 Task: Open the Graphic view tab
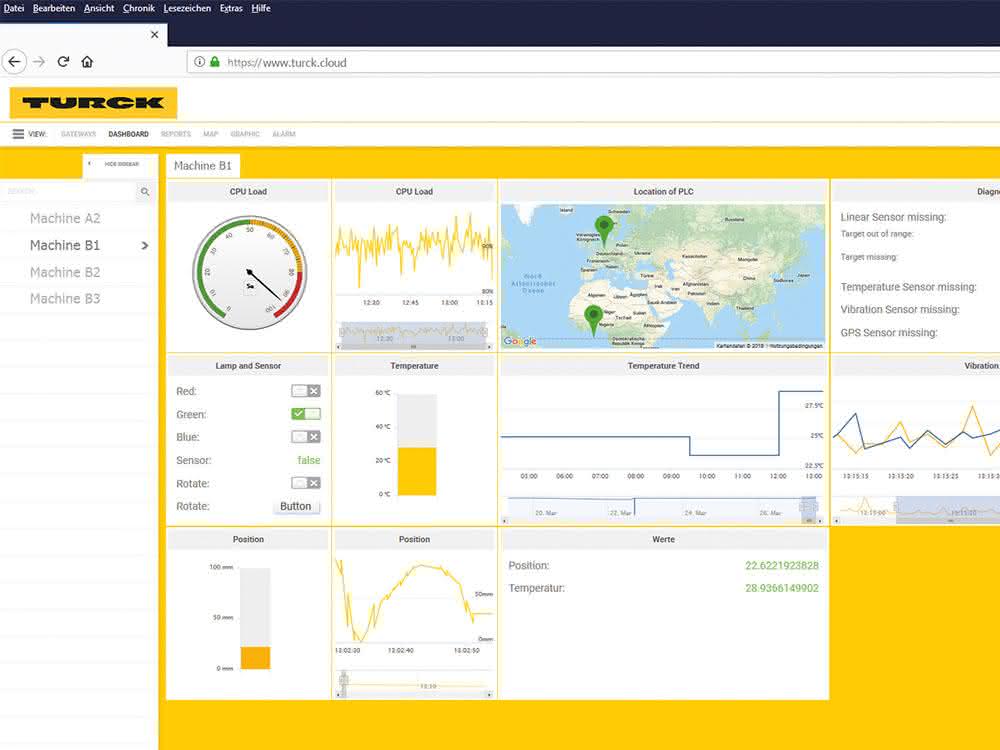coord(245,134)
